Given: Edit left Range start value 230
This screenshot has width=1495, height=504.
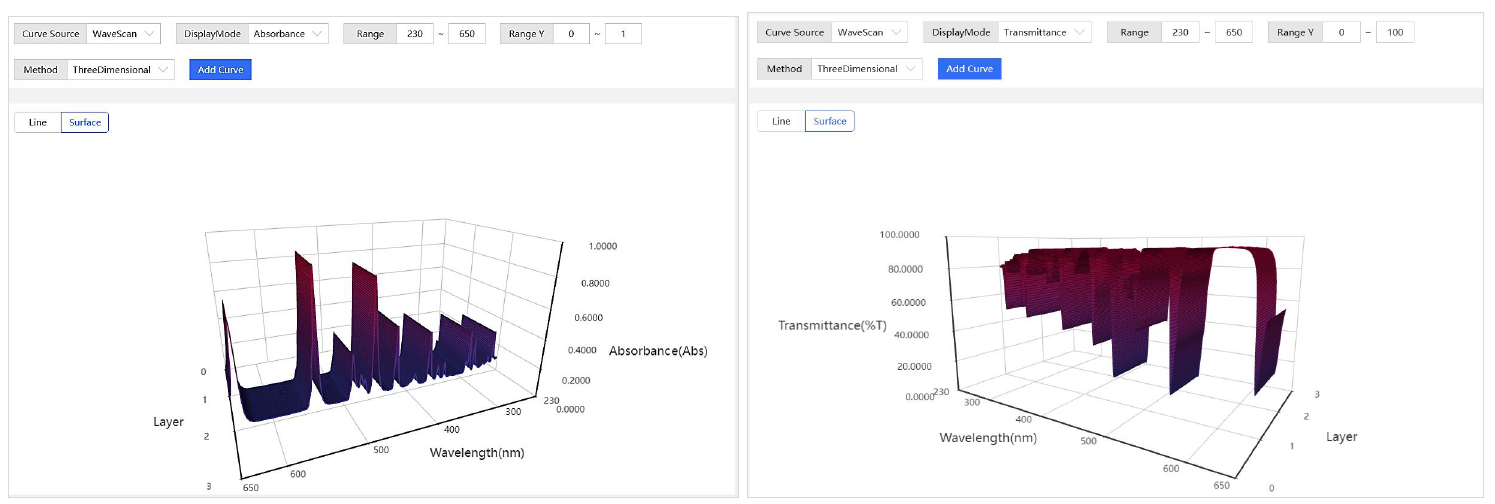Looking at the screenshot, I should click(414, 33).
